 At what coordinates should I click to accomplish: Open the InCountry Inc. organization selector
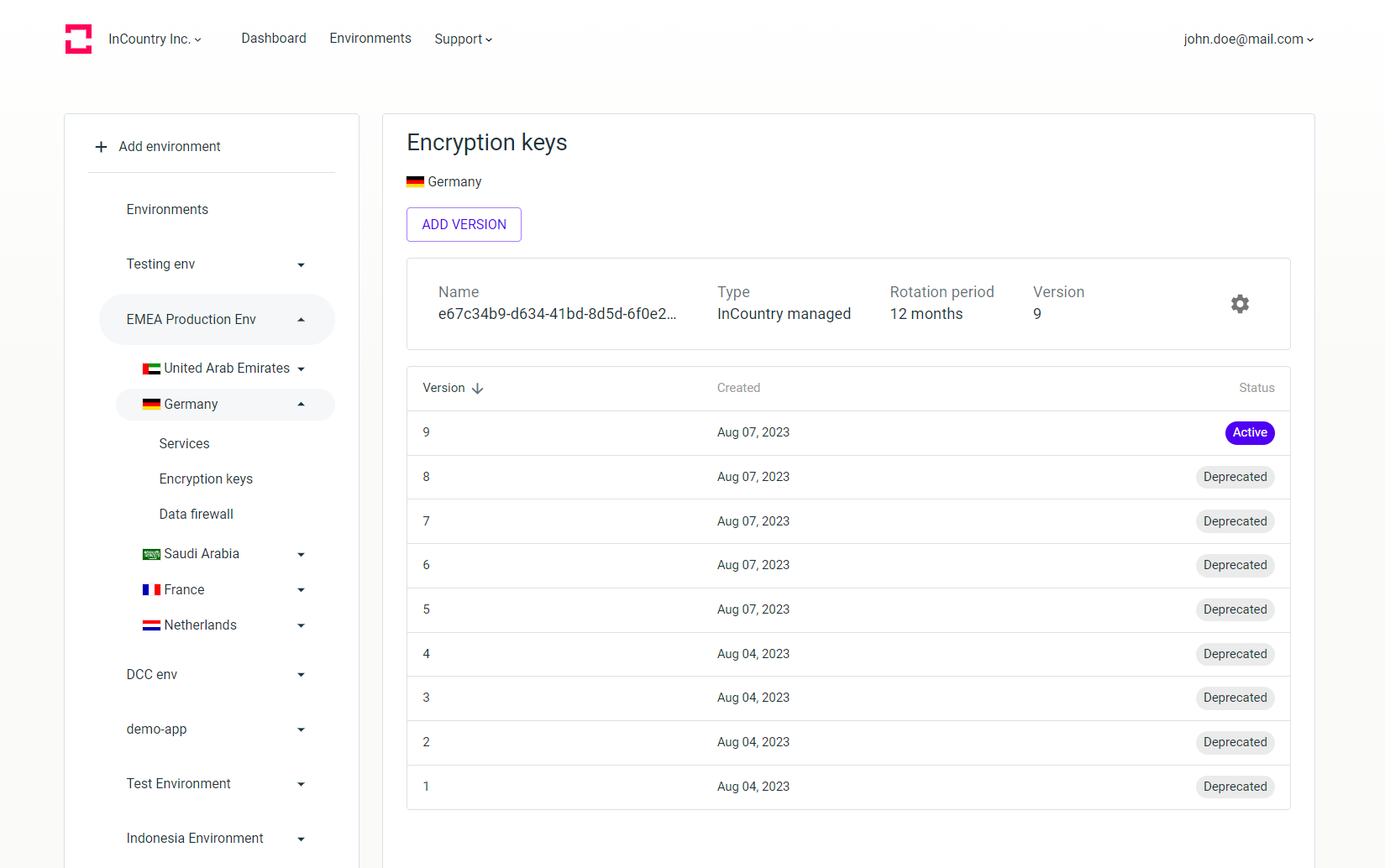click(x=155, y=39)
